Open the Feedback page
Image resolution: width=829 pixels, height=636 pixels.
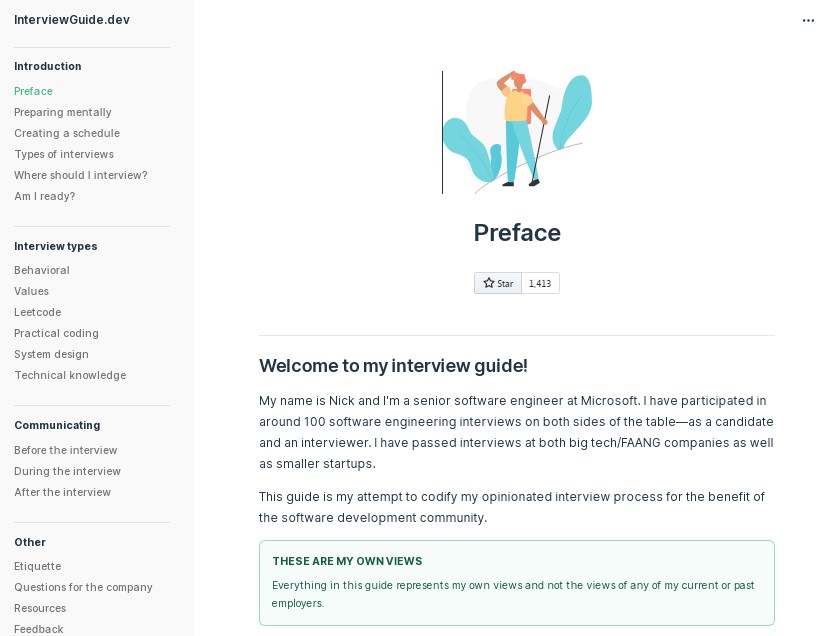point(38,629)
